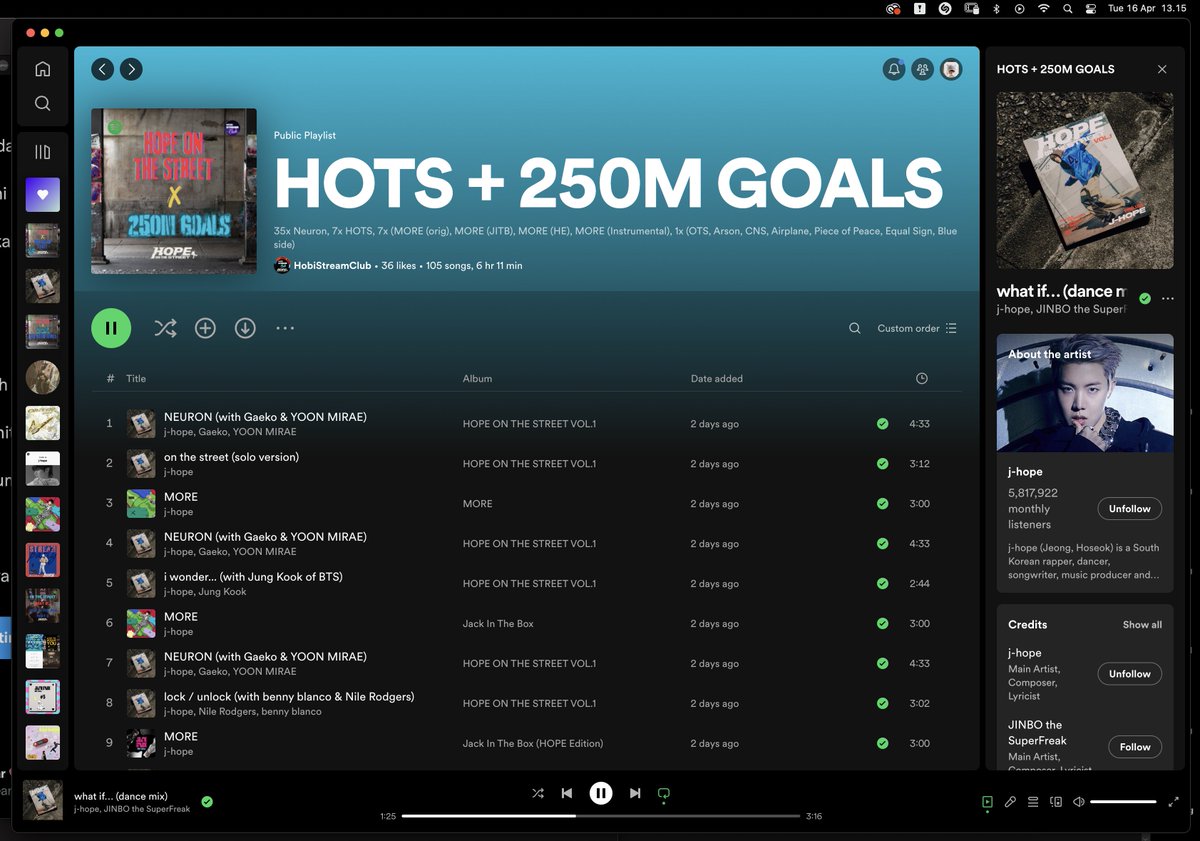
Task: Expand Your Library icon in sidebar
Action: pos(42,152)
